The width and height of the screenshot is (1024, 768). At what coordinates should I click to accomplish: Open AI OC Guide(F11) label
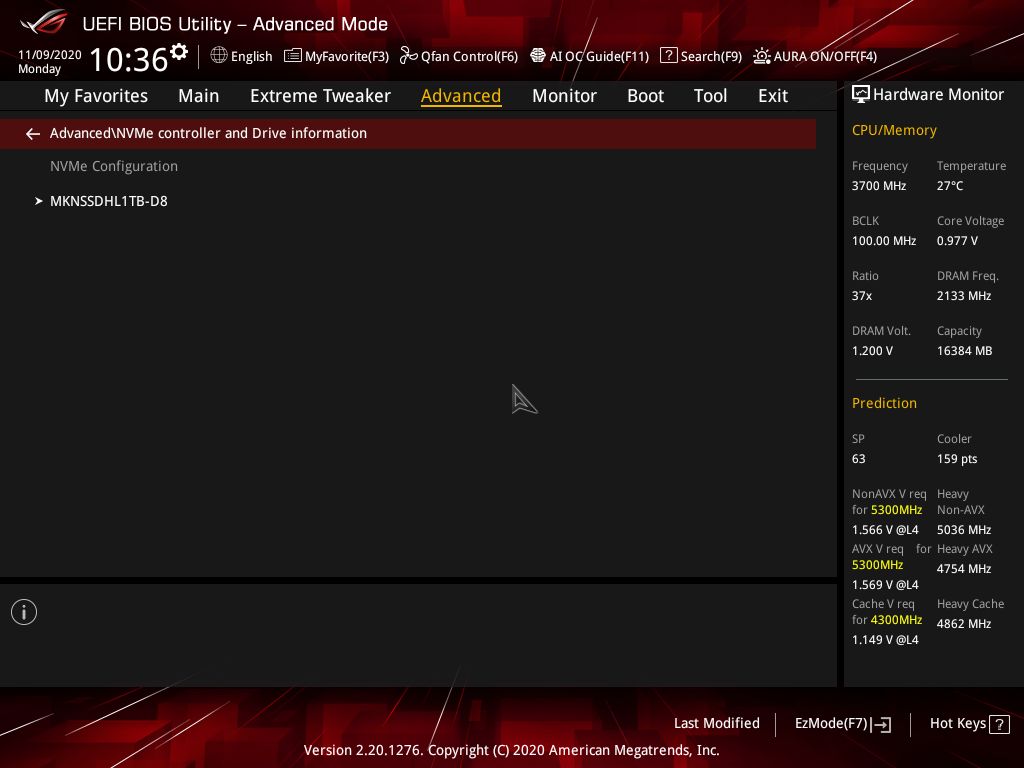599,57
